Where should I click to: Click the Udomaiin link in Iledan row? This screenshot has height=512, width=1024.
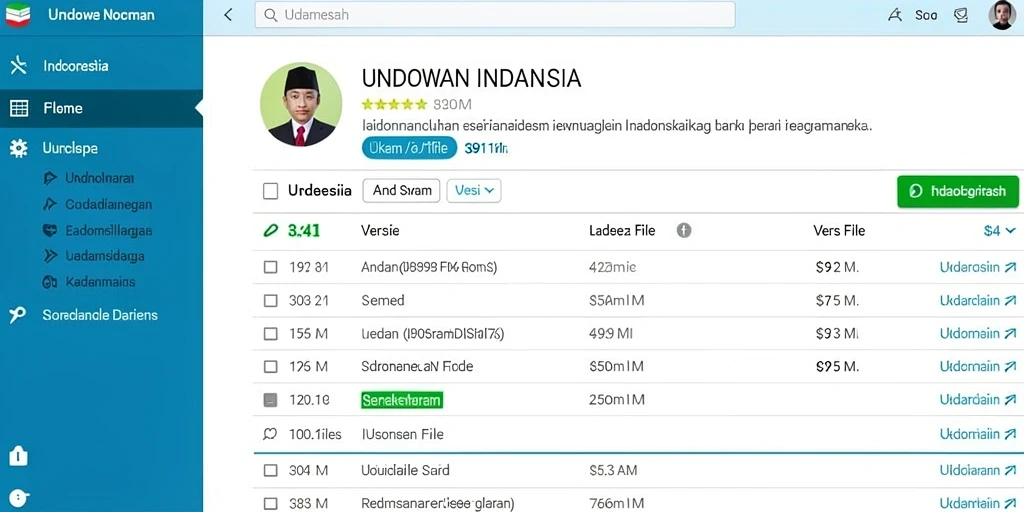978,334
